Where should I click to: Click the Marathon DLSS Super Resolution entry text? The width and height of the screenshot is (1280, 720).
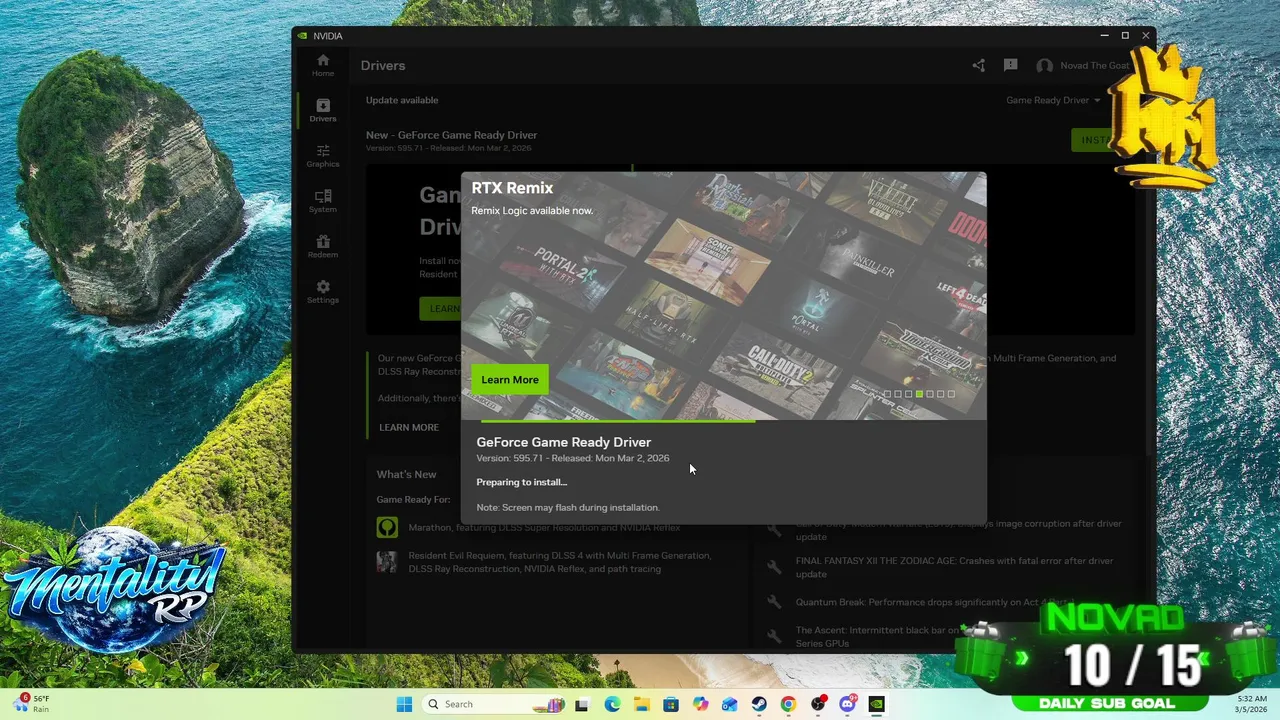click(x=544, y=527)
